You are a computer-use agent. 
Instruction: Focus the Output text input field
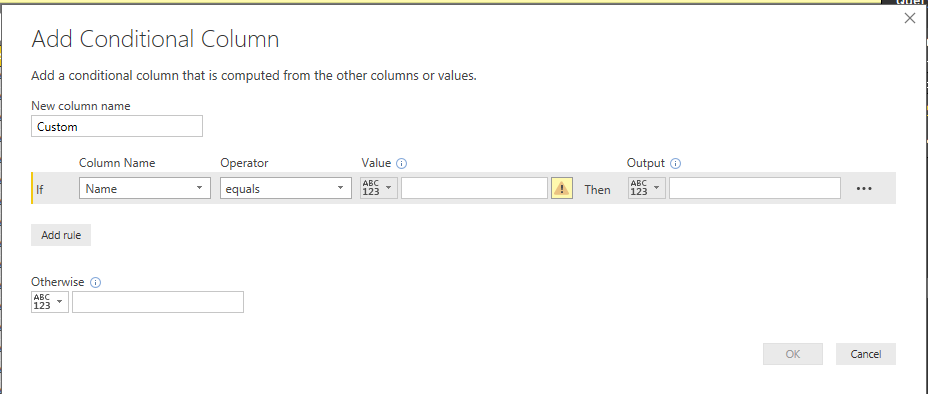755,188
